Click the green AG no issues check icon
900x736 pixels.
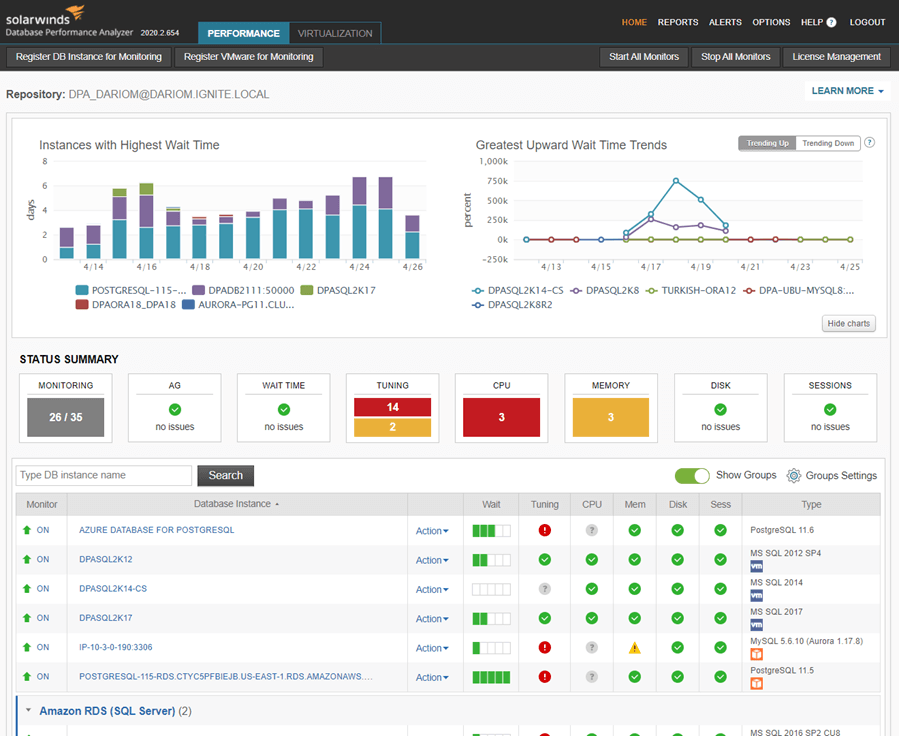[174, 409]
